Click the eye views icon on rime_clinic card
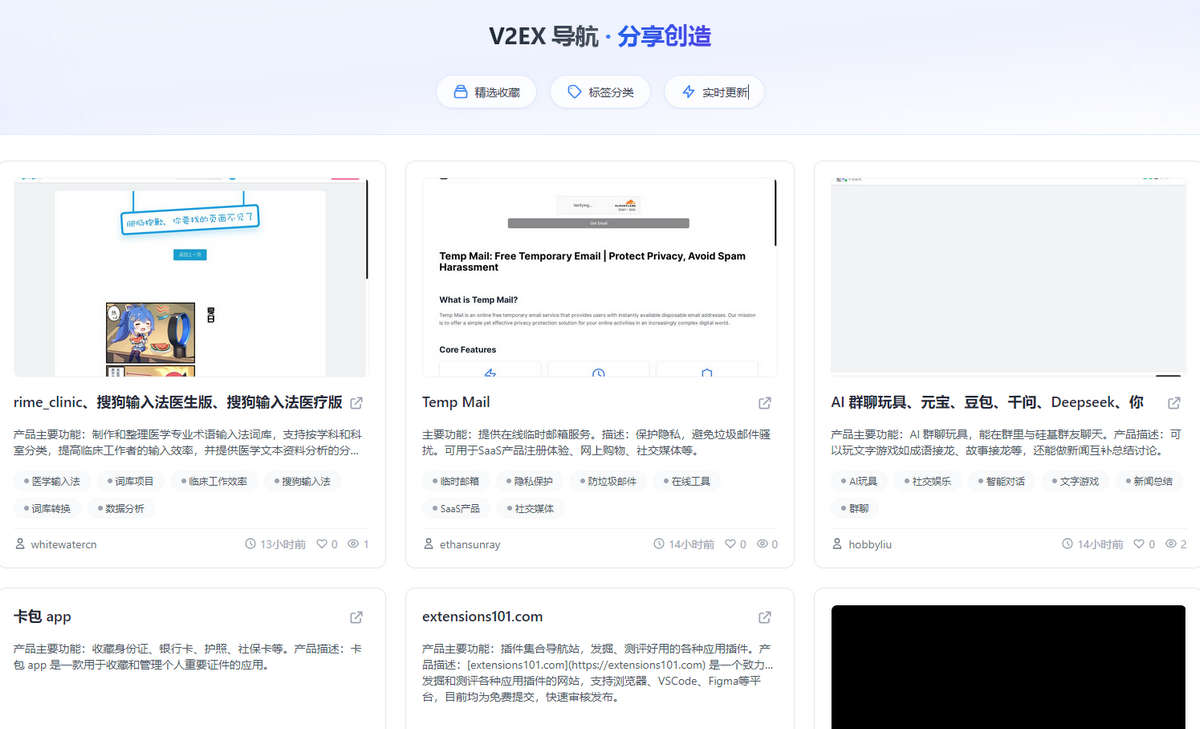The width and height of the screenshot is (1200, 729). pos(354,544)
